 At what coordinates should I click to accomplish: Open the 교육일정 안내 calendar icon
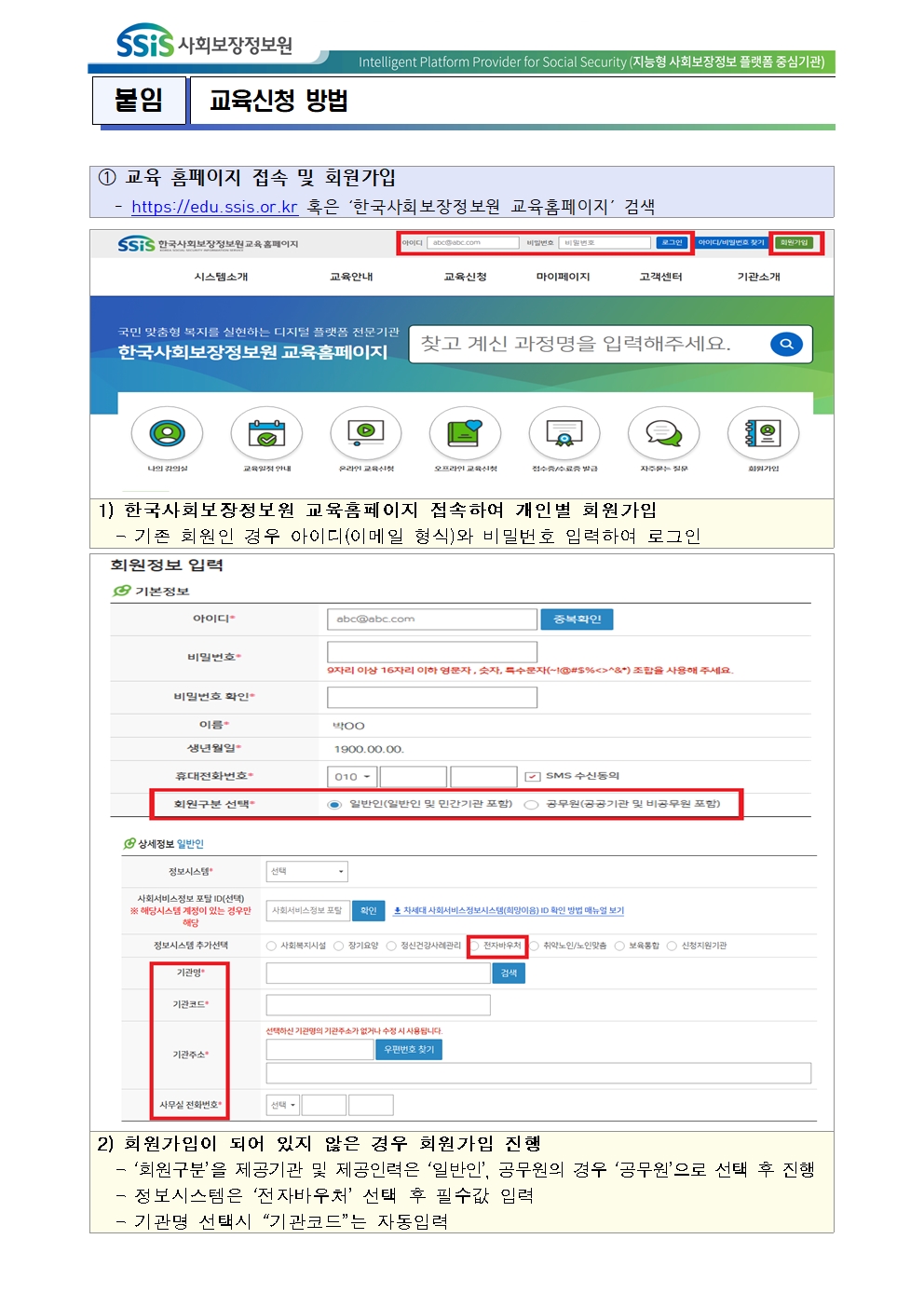pos(267,433)
